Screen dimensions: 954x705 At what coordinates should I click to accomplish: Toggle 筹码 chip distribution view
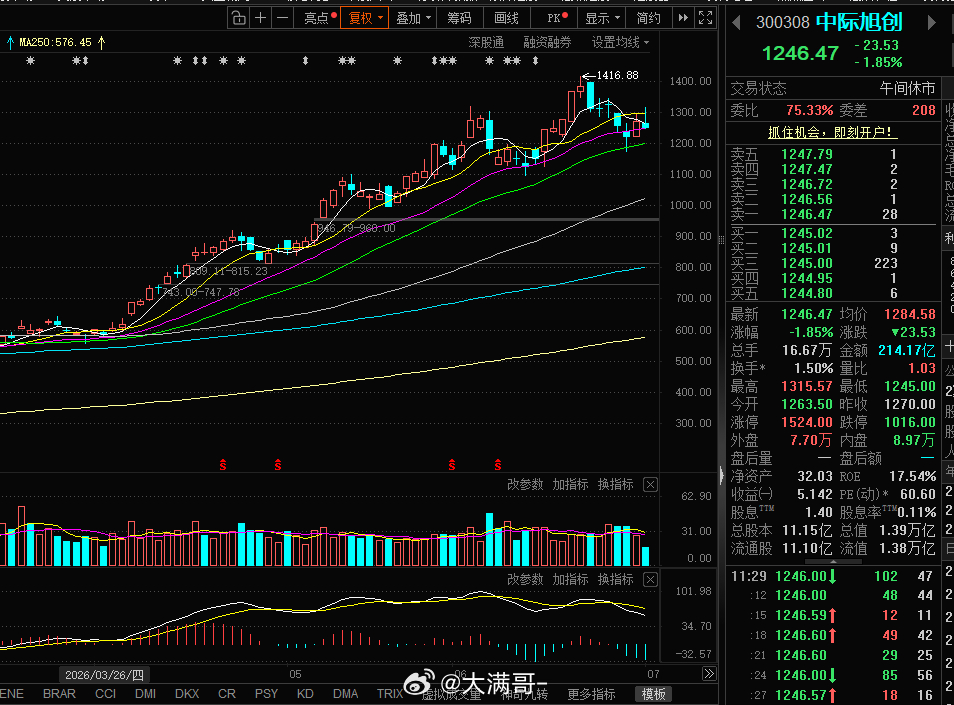click(459, 18)
